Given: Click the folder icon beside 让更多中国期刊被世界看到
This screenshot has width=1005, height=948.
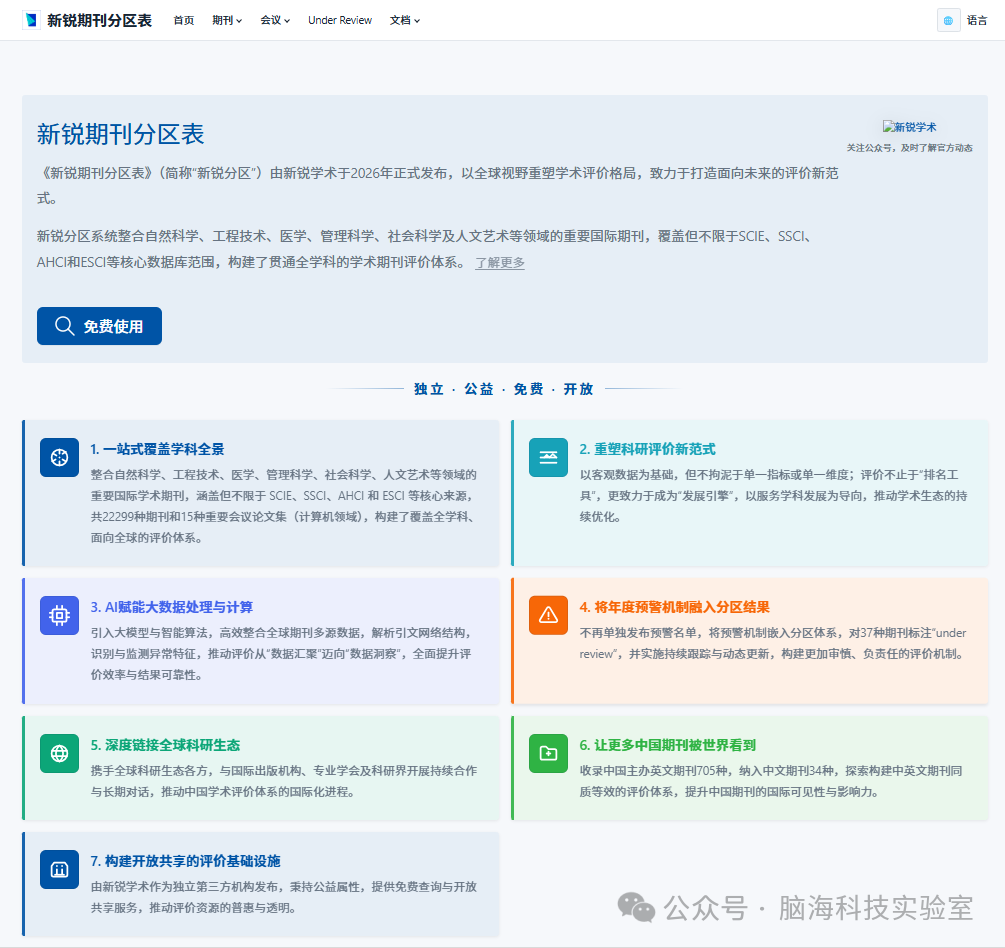Looking at the screenshot, I should coord(548,753).
